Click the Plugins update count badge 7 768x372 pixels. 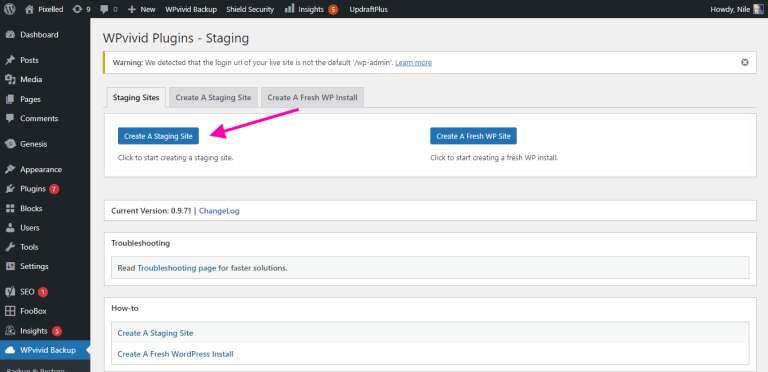[54, 189]
